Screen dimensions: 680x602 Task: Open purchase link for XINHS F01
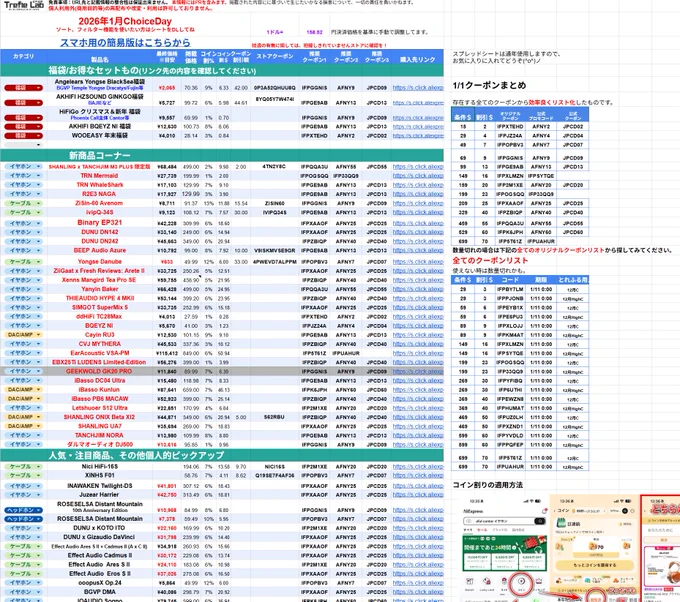tap(418, 475)
